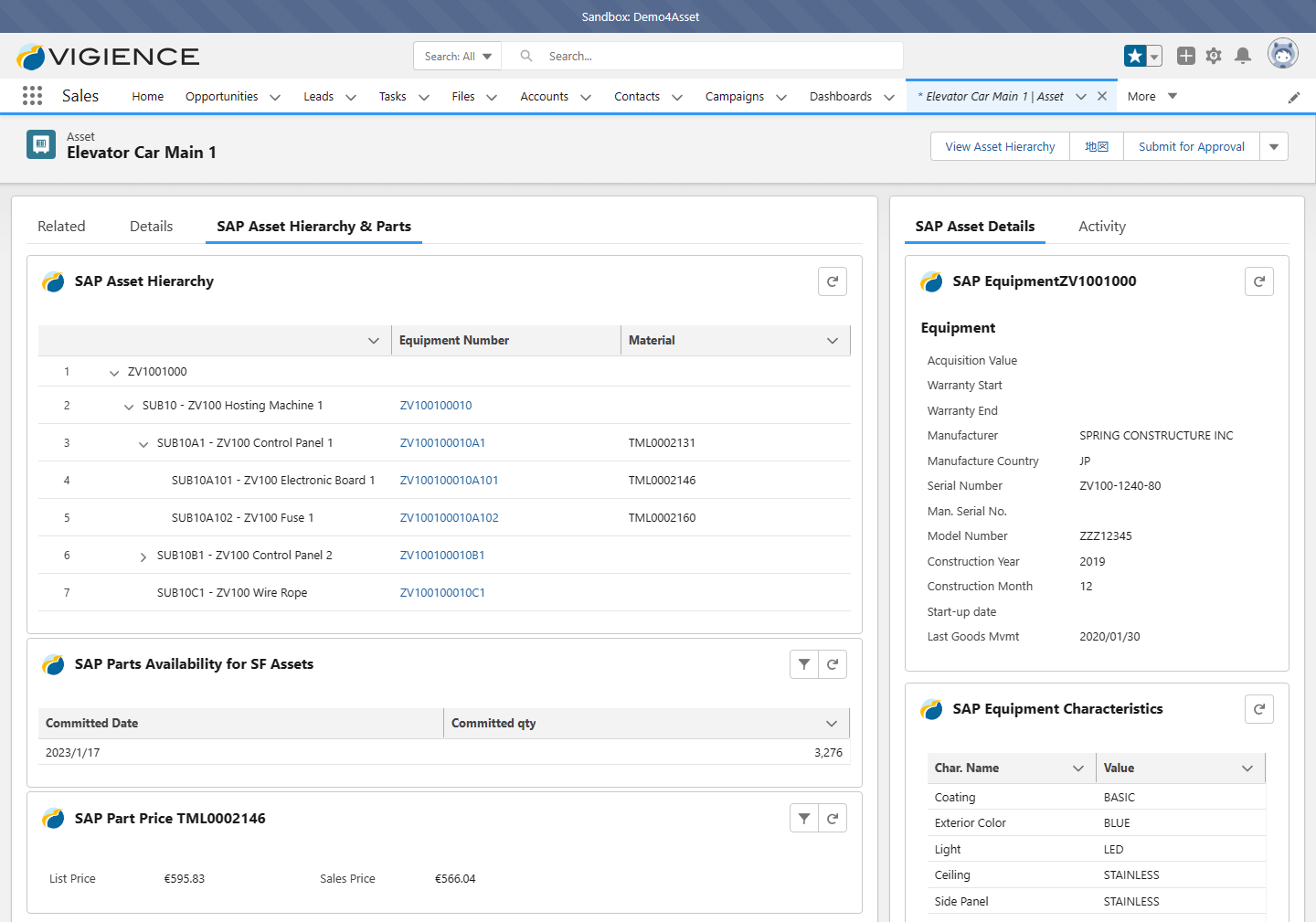Open the Contacts navigation tab

pyautogui.click(x=637, y=96)
